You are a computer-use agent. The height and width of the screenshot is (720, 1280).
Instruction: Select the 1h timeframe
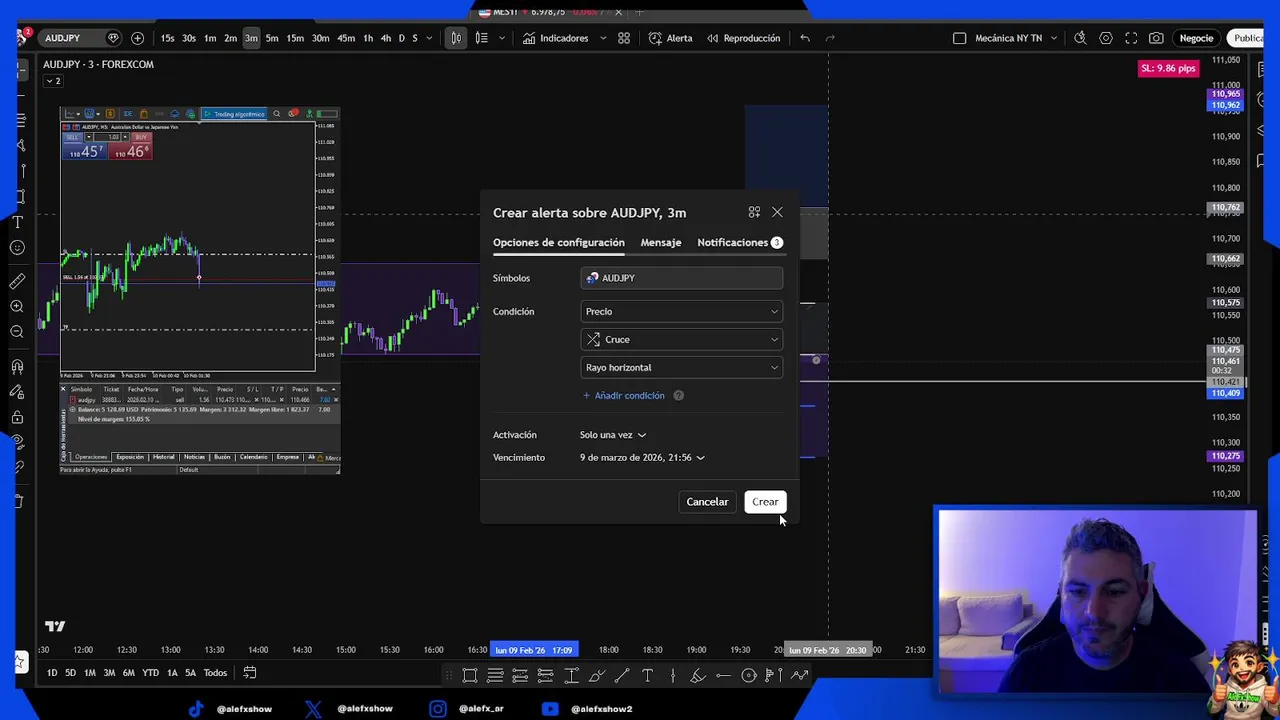368,38
